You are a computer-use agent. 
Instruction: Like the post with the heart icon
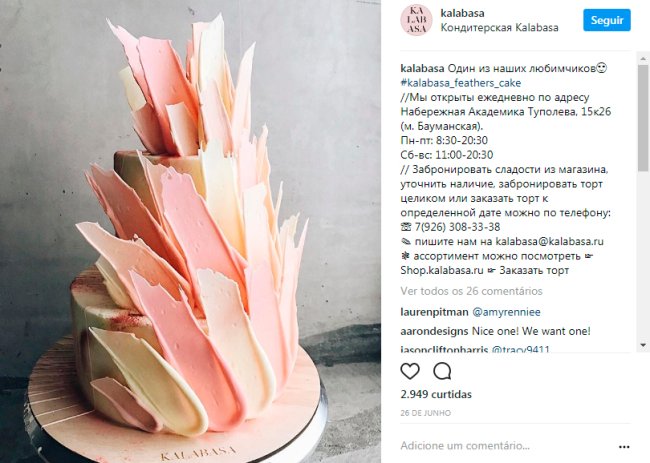click(x=410, y=371)
